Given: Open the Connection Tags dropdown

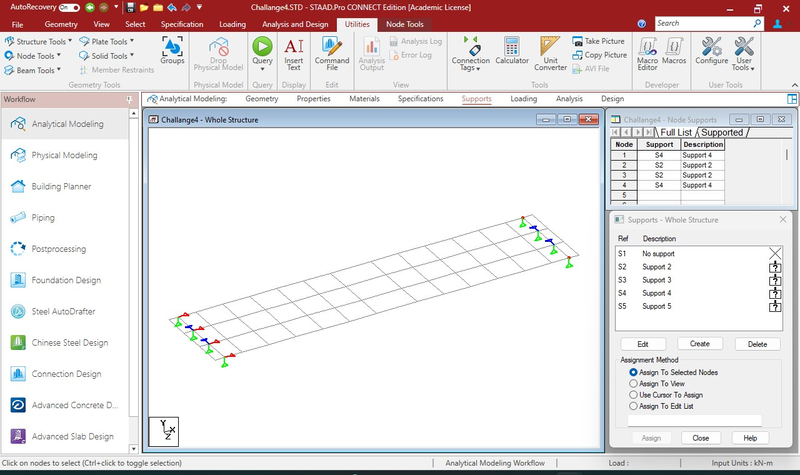Looking at the screenshot, I should 471,55.
